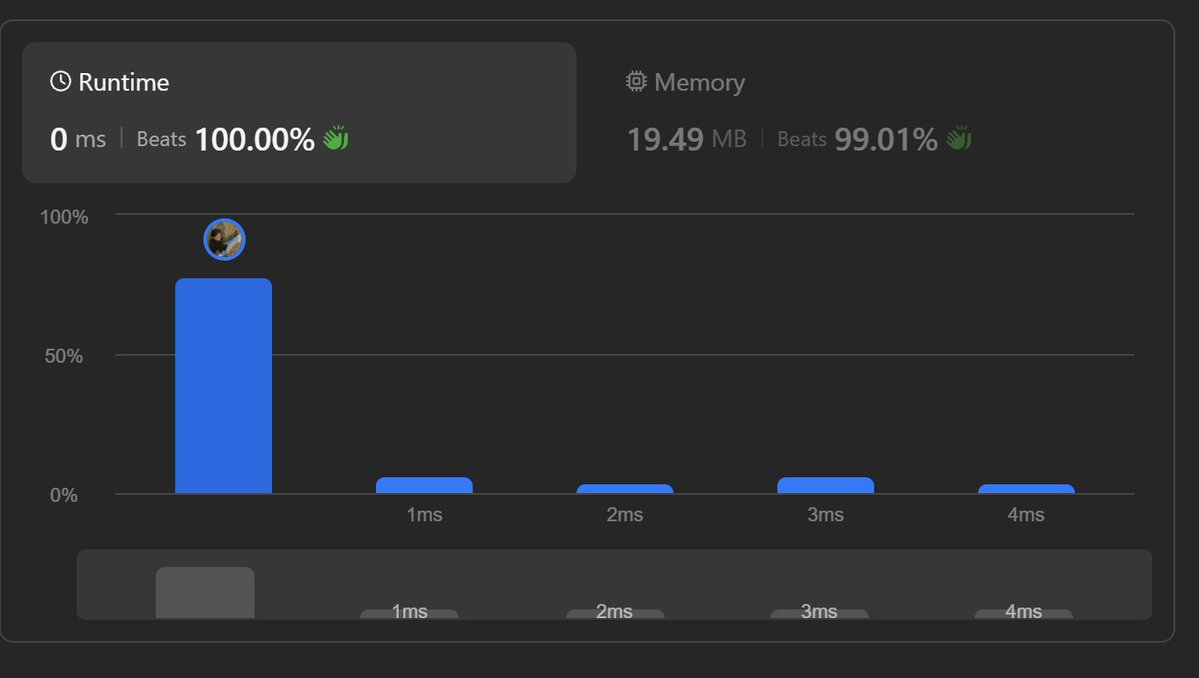The width and height of the screenshot is (1199, 678).
Task: Click the Memory chip icon
Action: pos(636,81)
